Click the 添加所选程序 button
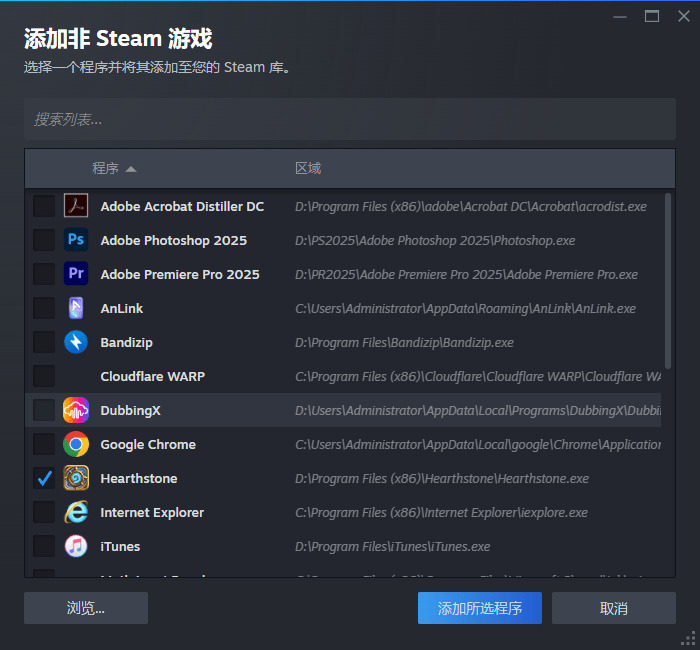 (480, 608)
